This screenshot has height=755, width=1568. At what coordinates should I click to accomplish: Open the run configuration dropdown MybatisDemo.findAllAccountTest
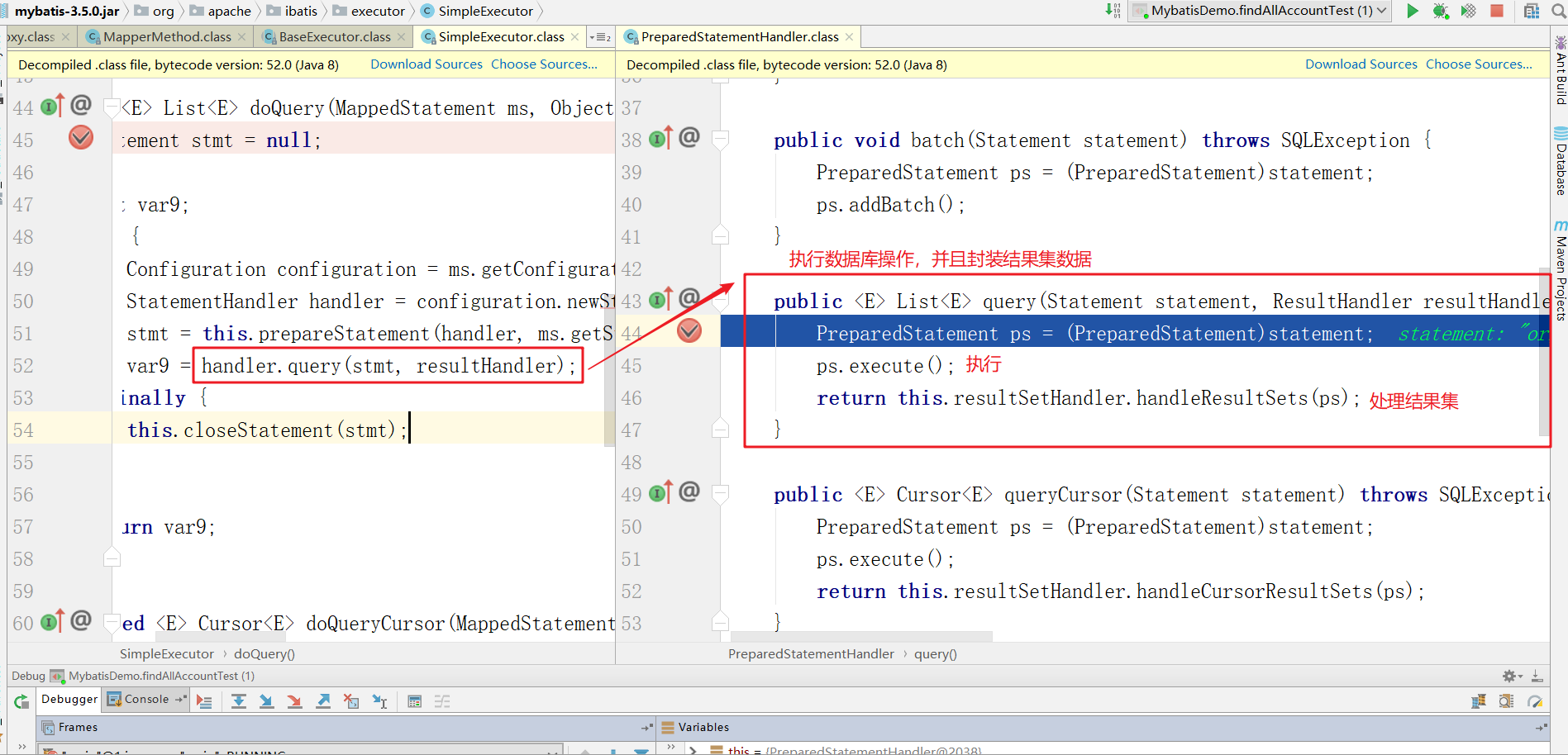click(x=1261, y=11)
